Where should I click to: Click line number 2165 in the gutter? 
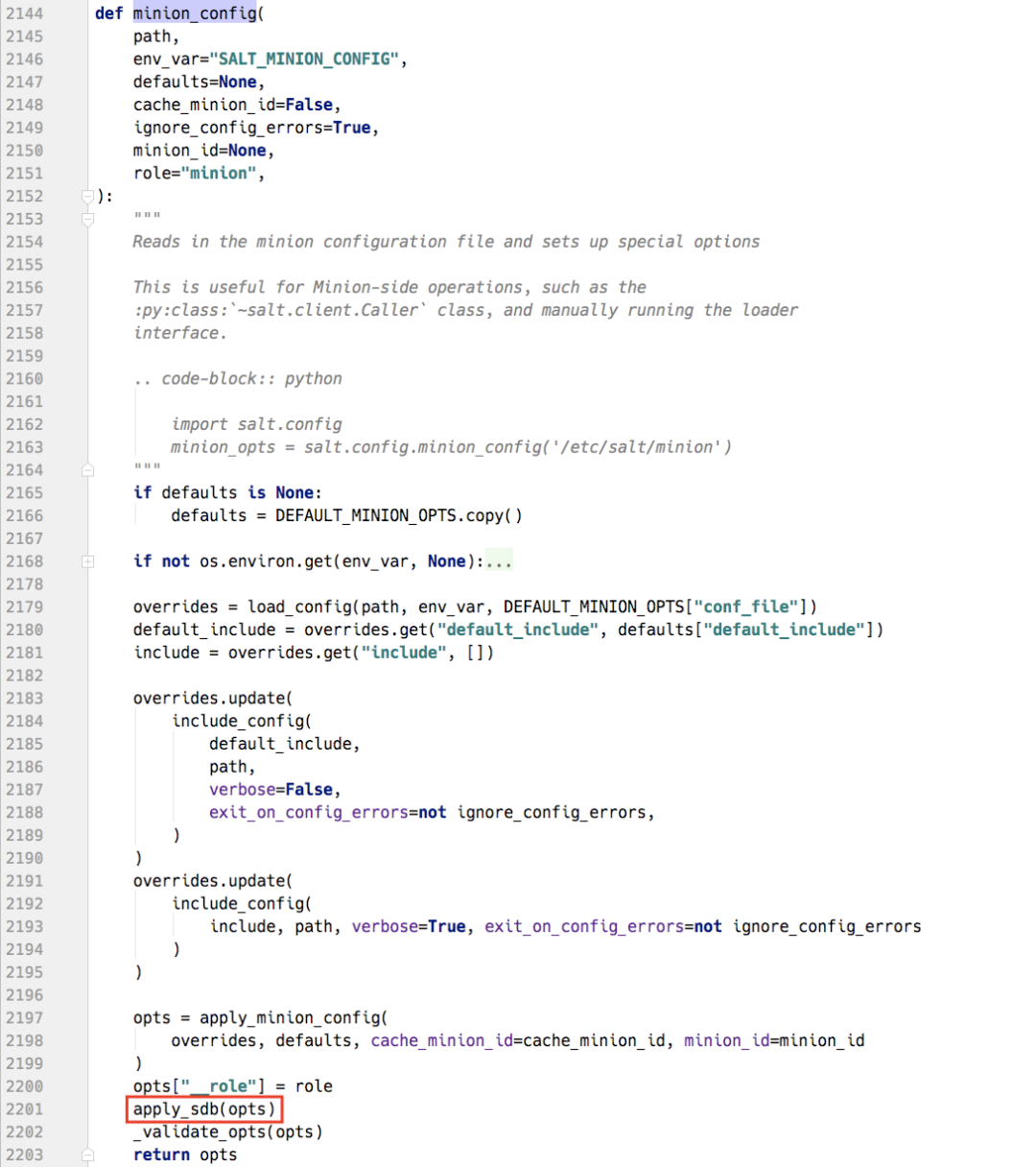[24, 492]
